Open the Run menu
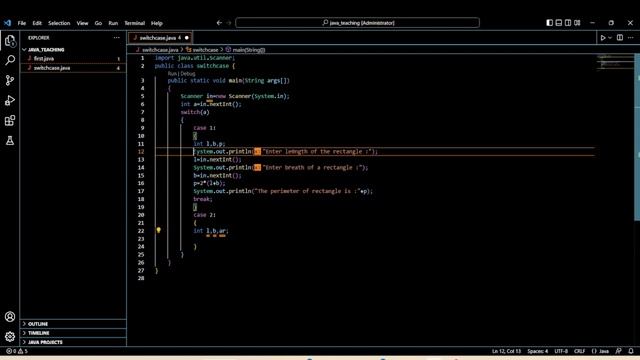This screenshot has width=640, height=360. (x=113, y=23)
